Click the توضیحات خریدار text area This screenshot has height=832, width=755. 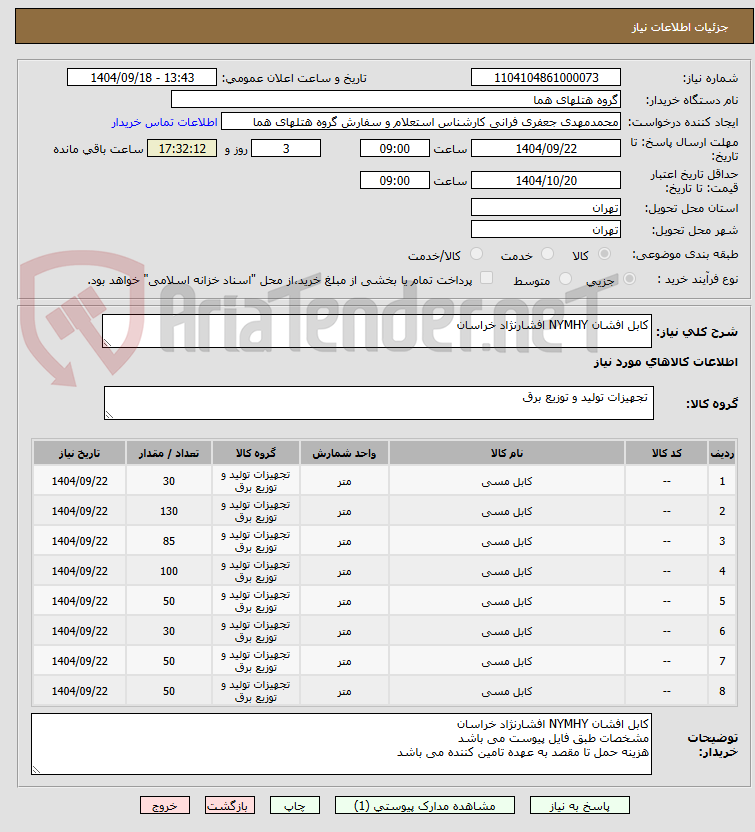coord(341,744)
